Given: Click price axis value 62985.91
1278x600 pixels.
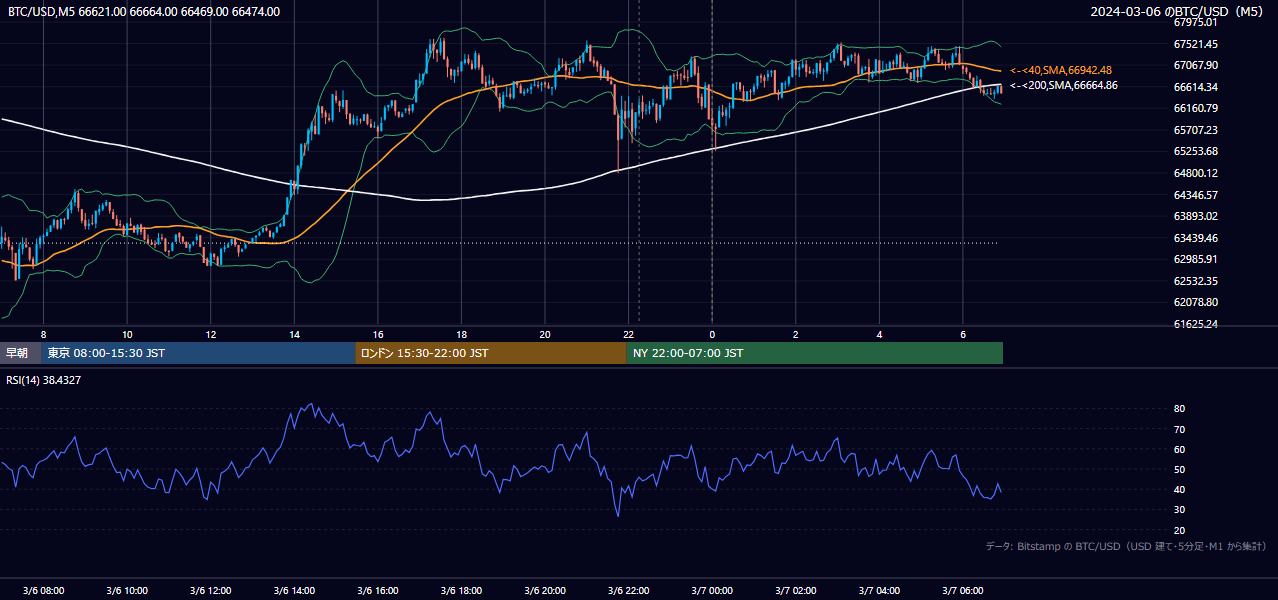Looking at the screenshot, I should 1195,259.
